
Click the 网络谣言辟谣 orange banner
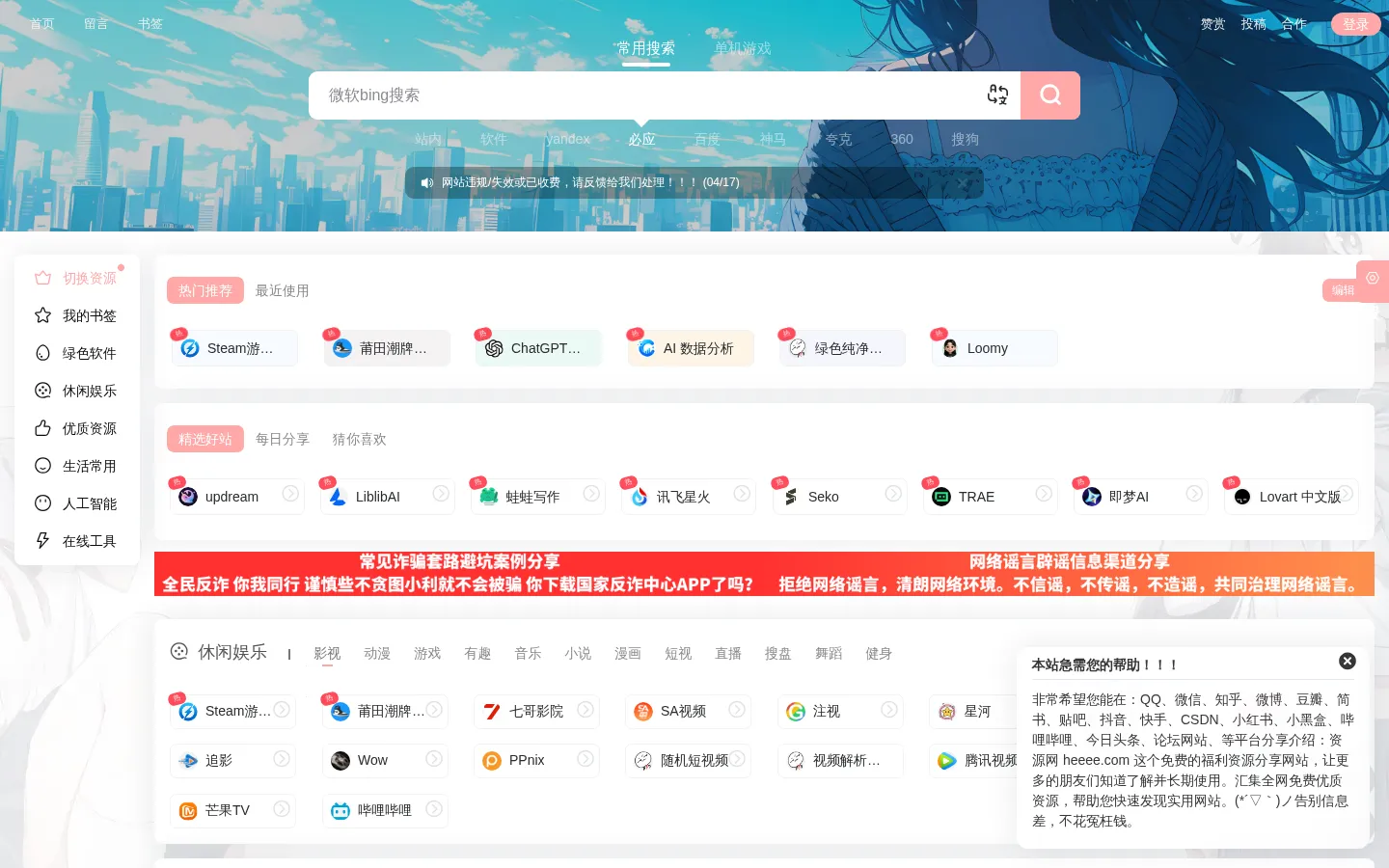tap(1069, 574)
